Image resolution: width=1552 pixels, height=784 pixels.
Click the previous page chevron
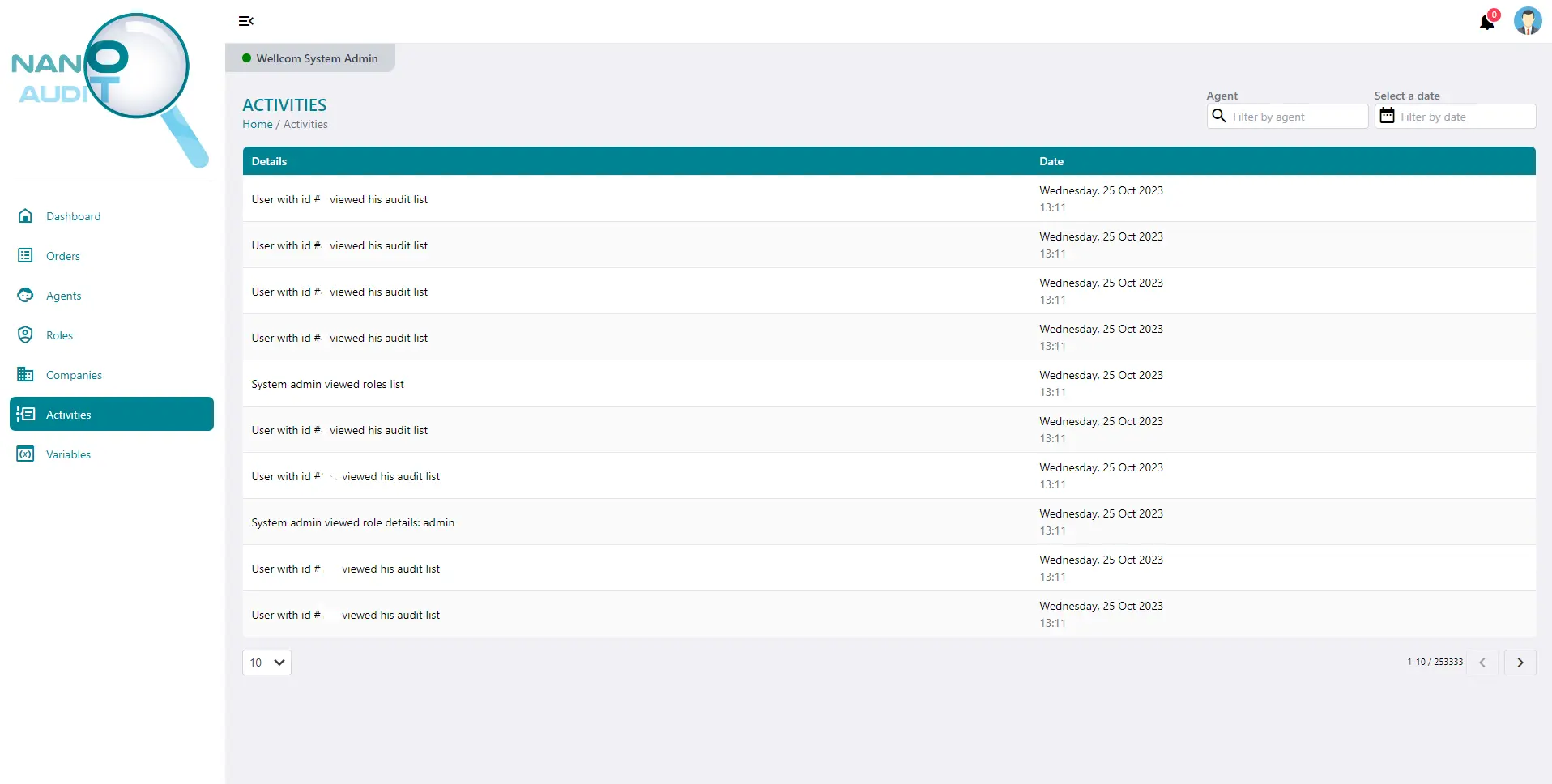click(1482, 663)
